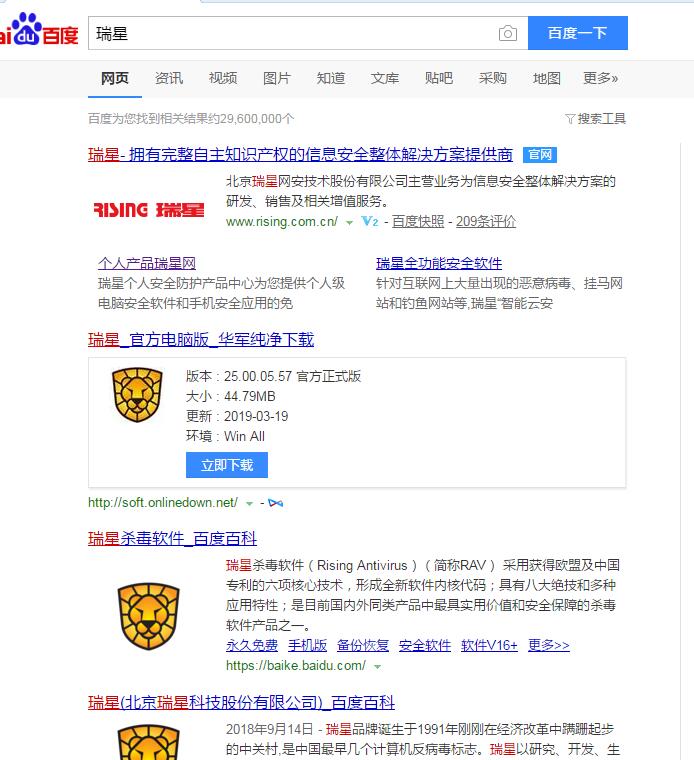
Task: Expand dropdown arrow next to rising.com.cn
Action: (x=349, y=223)
